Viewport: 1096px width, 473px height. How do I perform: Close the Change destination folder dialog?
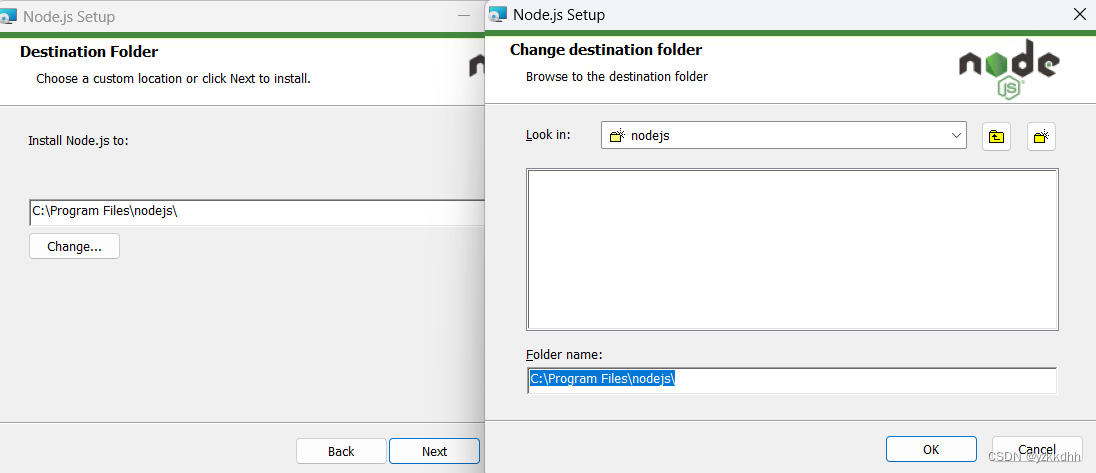pyautogui.click(x=1079, y=14)
